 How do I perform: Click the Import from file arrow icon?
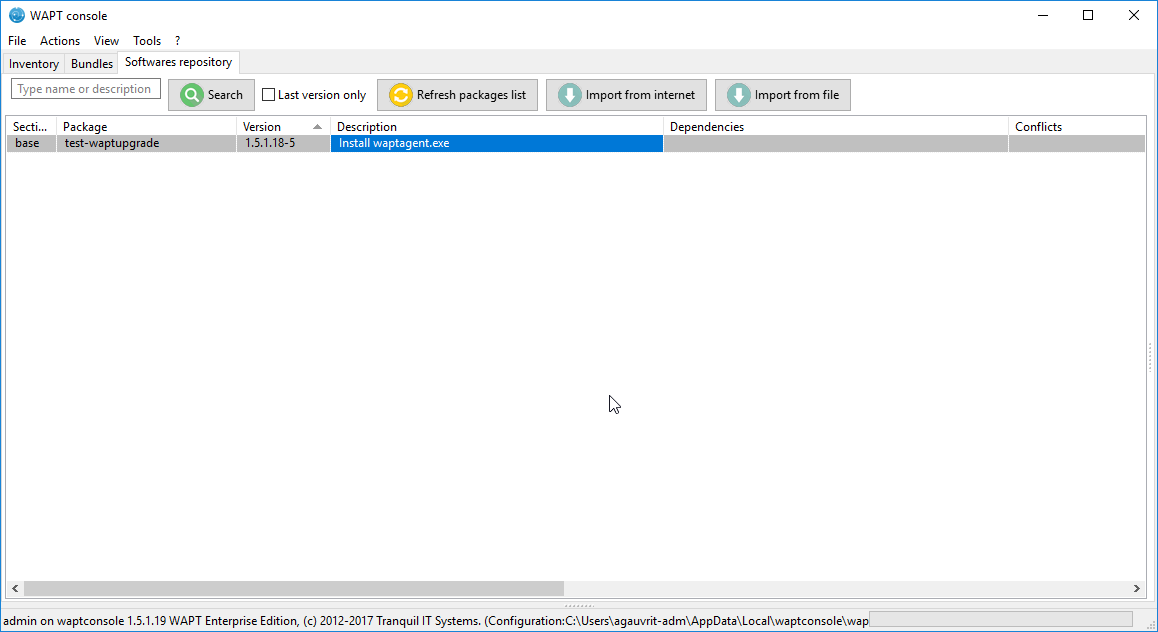point(739,95)
